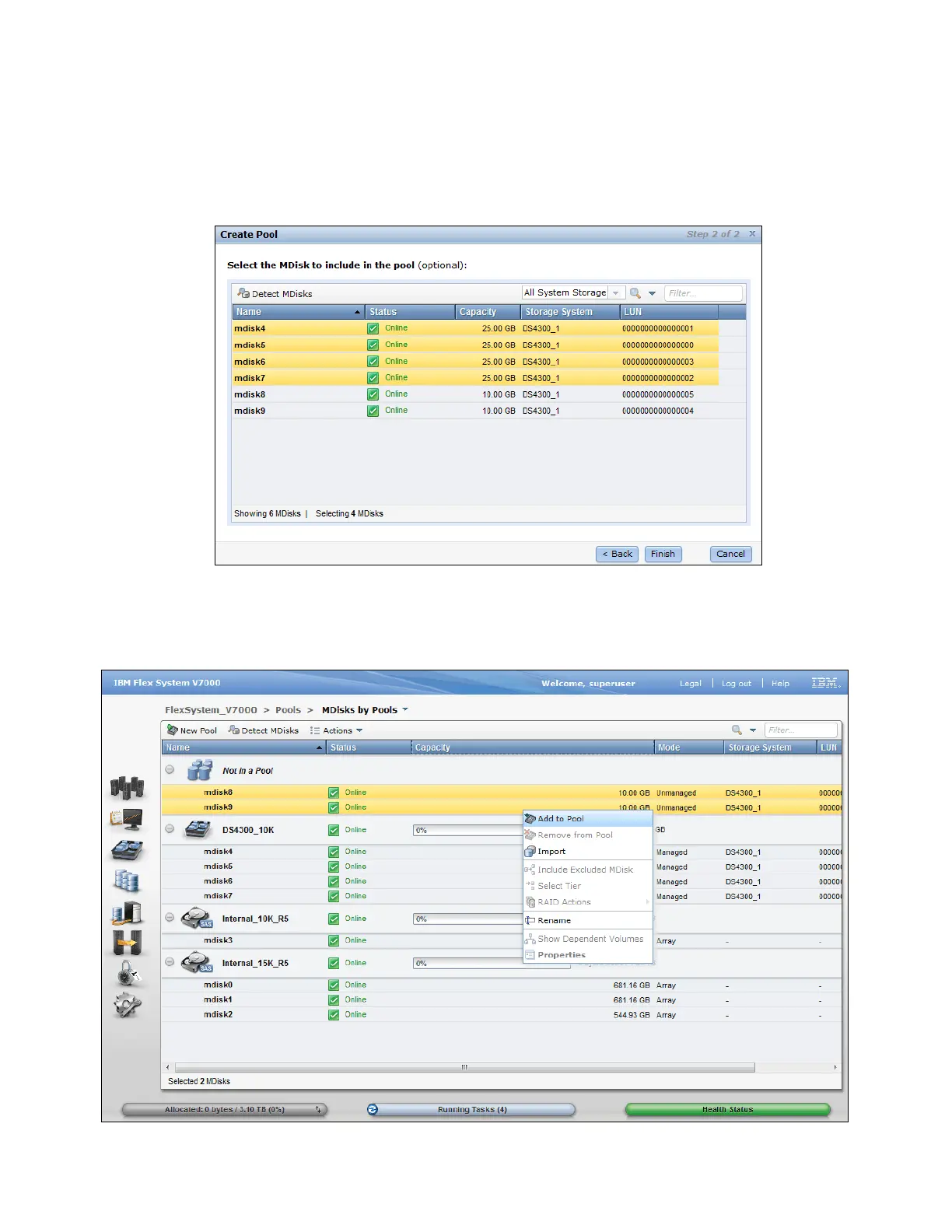Open the Volumes icon showing stacked cylinders in the left sidebar
This screenshot has width=952, height=1232.
click(128, 880)
